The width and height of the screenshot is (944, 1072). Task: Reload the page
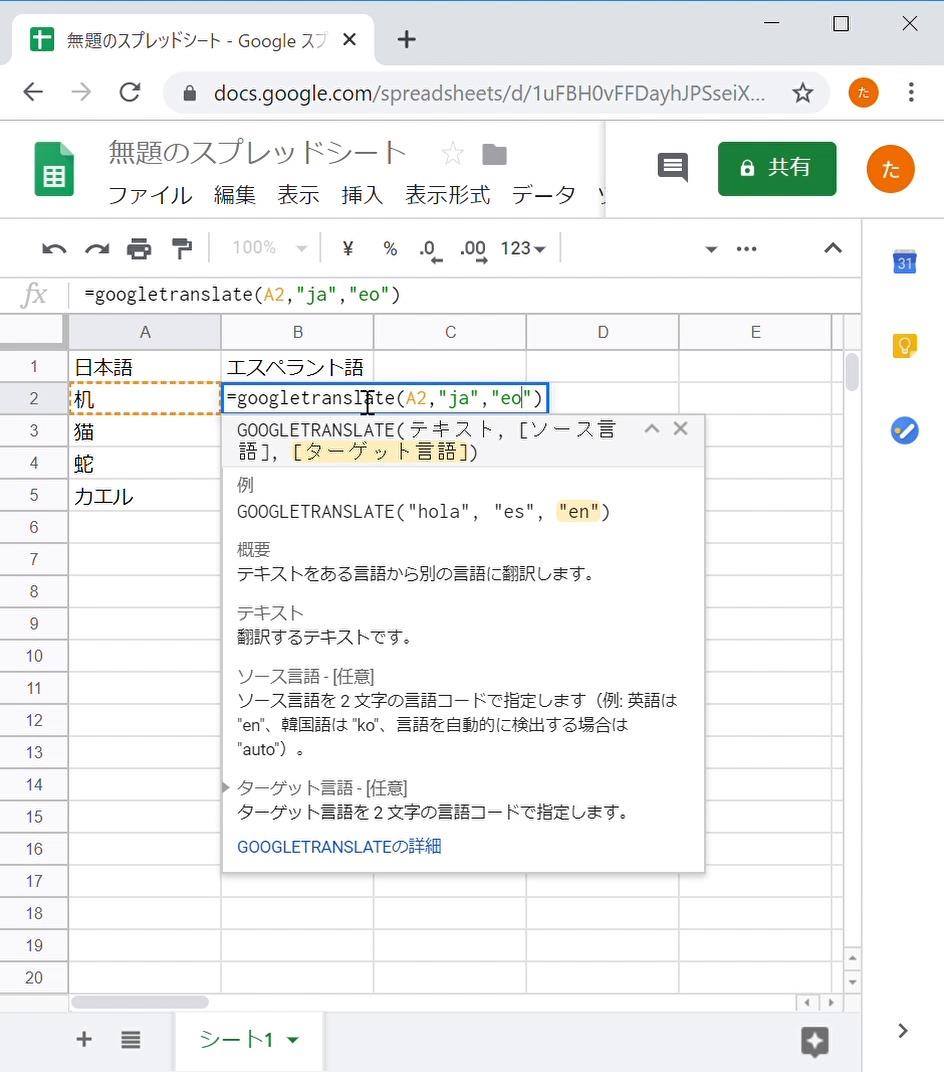(x=130, y=92)
